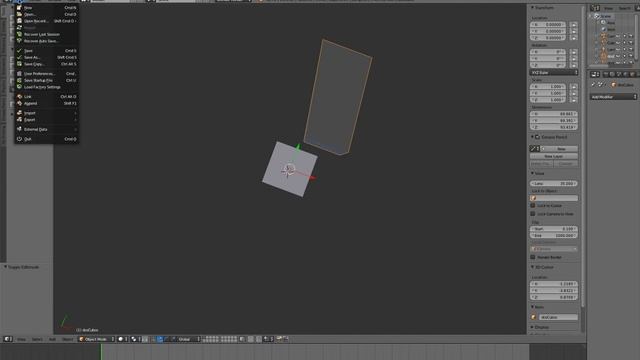Open the Add Modifier dropdown
The height and width of the screenshot is (360, 640).
coord(613,97)
